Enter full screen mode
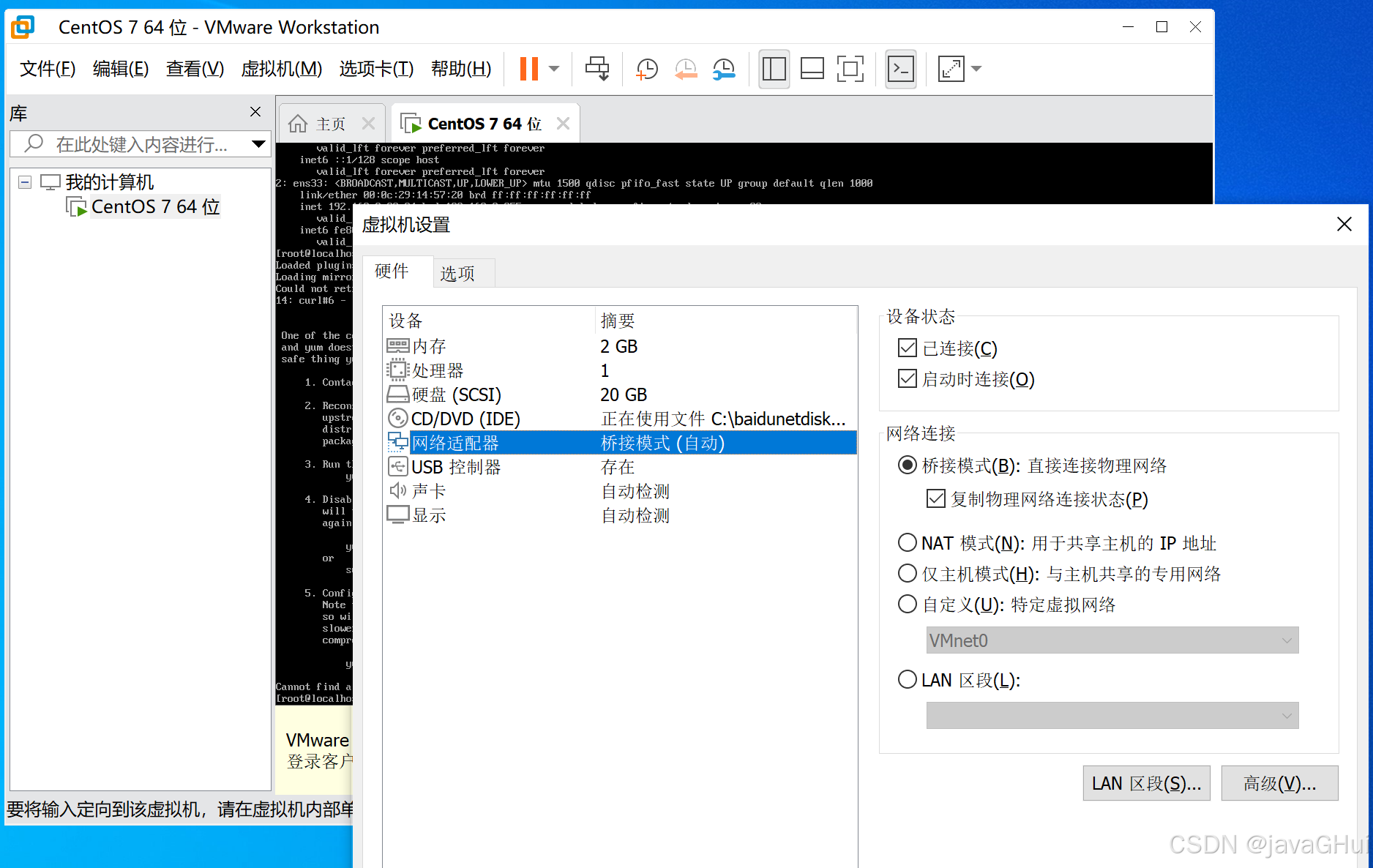This screenshot has height=868, width=1373. pyautogui.click(x=850, y=69)
